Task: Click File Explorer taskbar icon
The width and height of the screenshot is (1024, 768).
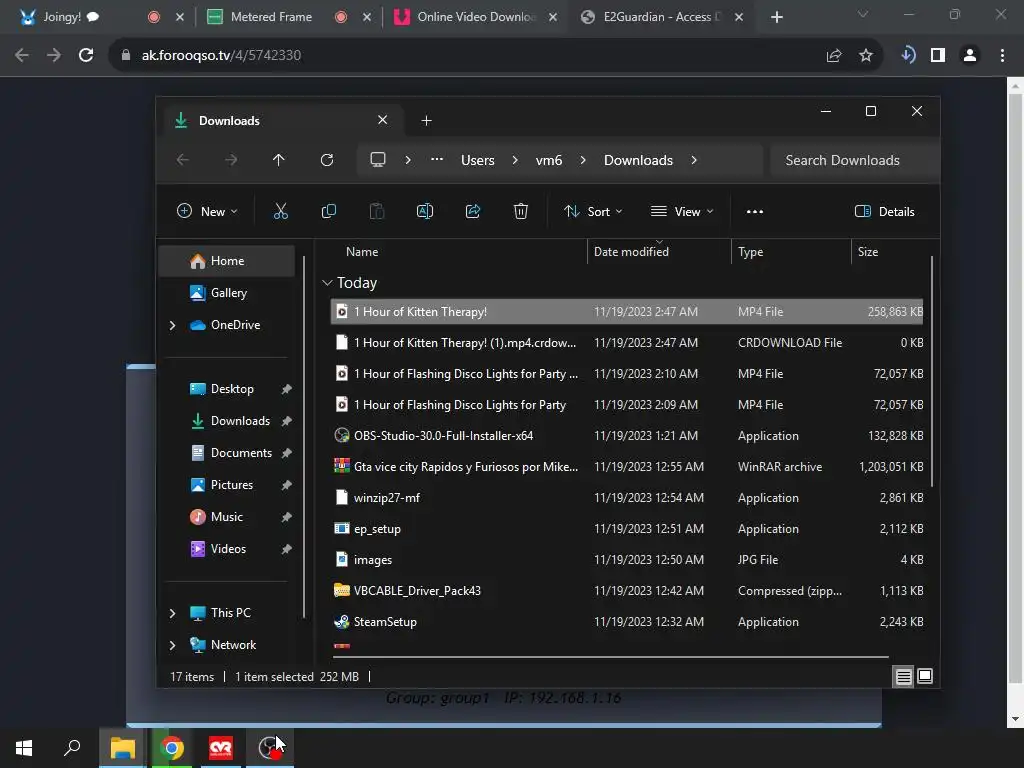Action: pos(122,748)
